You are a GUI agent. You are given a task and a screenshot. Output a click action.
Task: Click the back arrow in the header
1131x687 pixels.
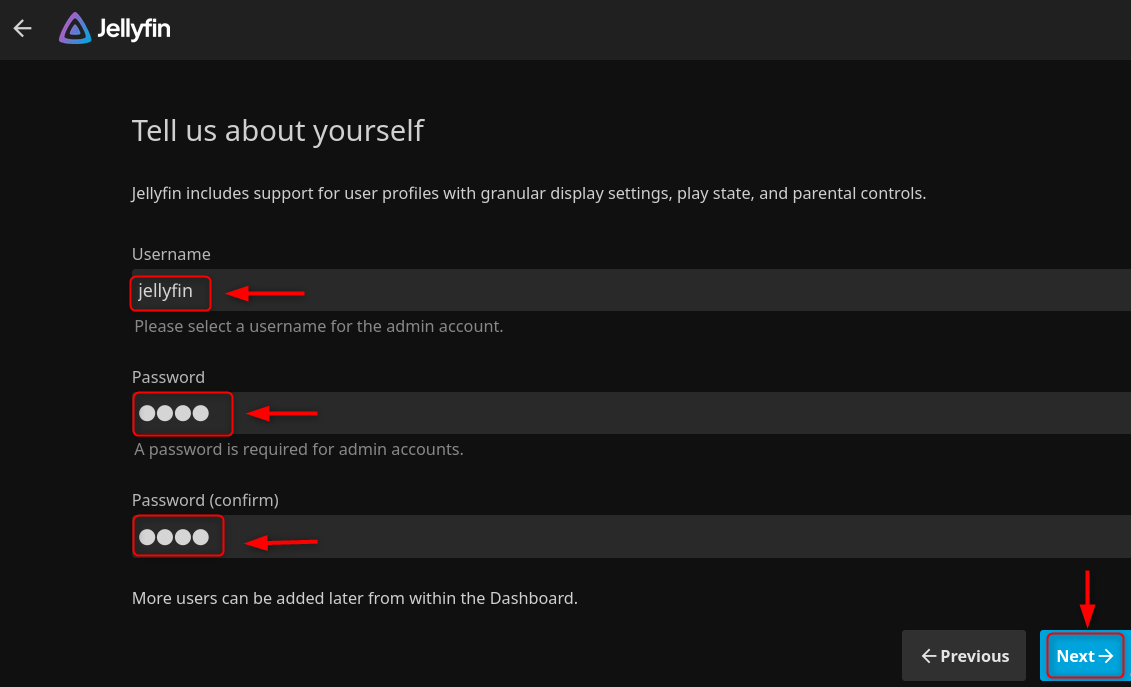(x=22, y=29)
